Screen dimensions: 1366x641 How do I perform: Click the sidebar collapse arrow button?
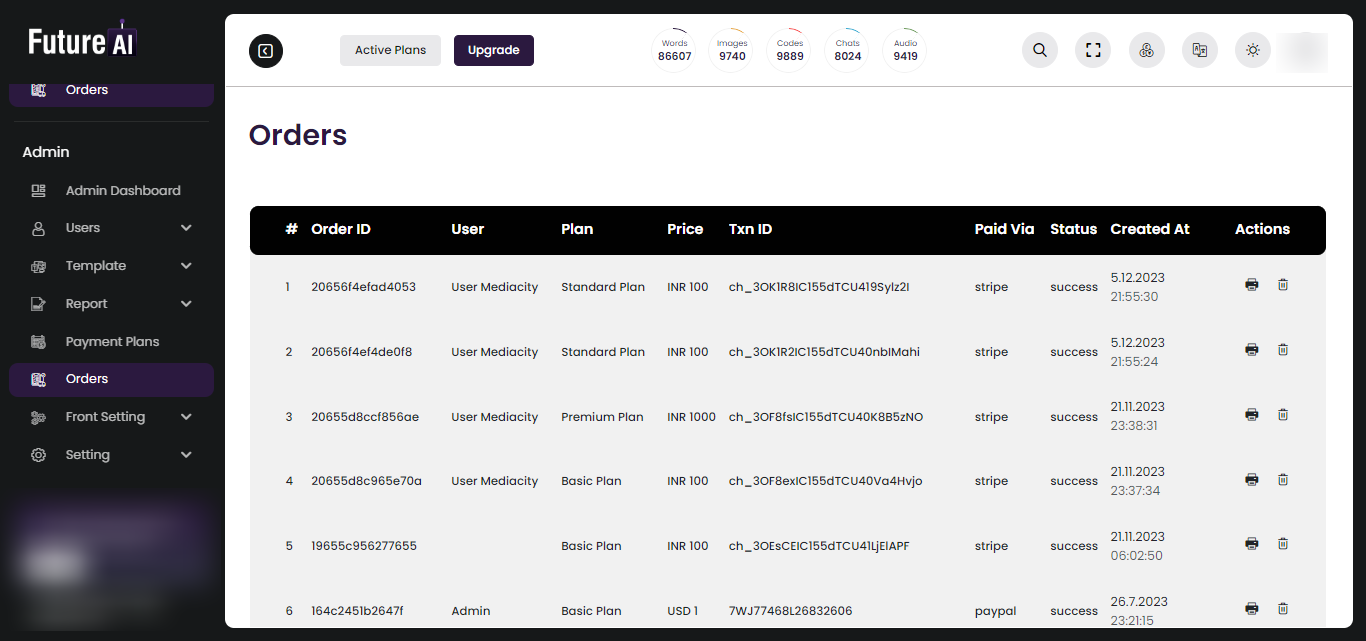[266, 51]
